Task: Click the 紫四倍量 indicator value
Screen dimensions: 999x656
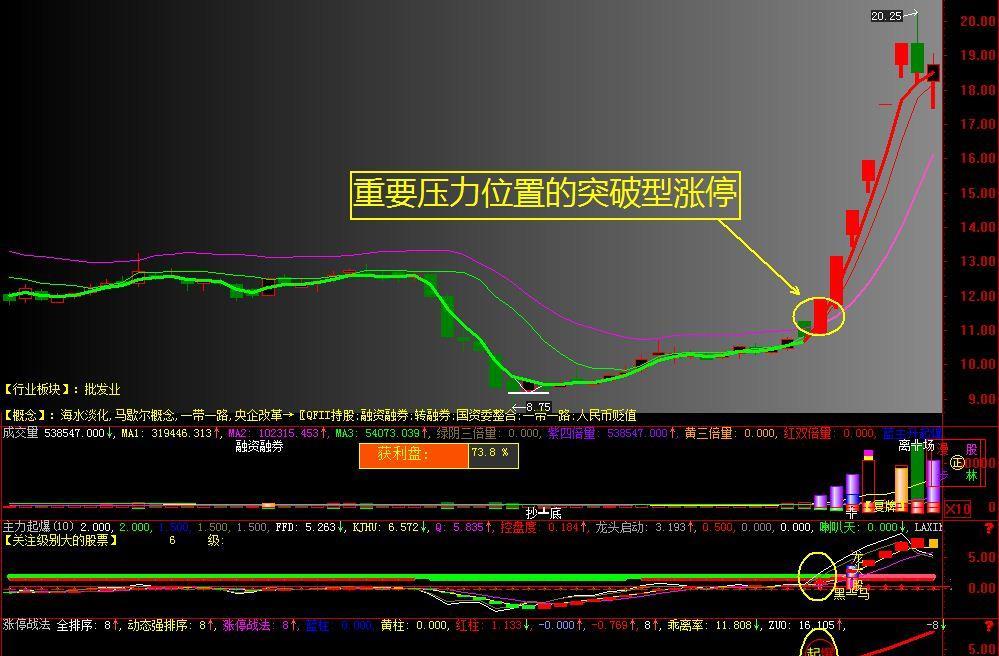Action: 608,433
